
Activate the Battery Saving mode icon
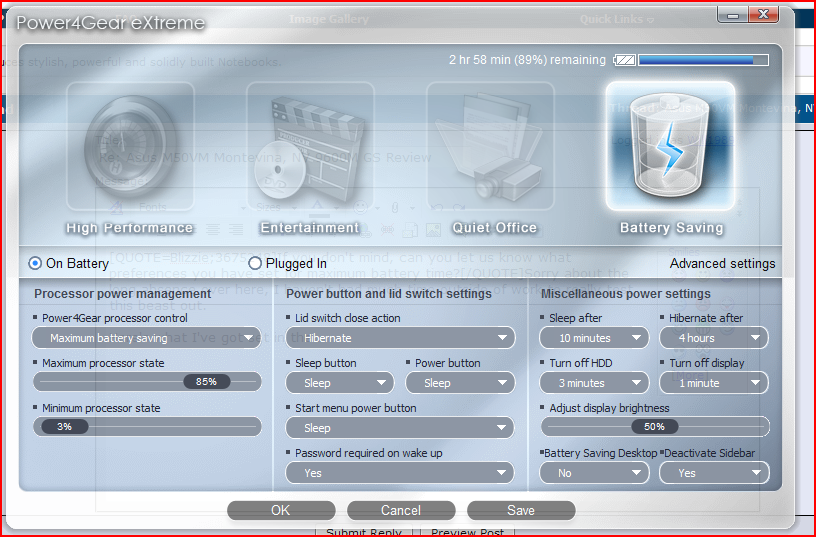tap(670, 146)
